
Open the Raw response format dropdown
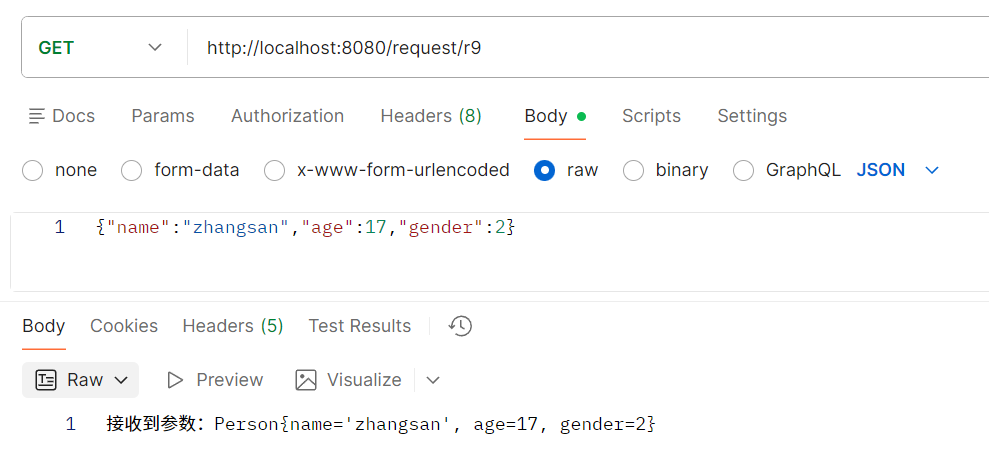[122, 380]
